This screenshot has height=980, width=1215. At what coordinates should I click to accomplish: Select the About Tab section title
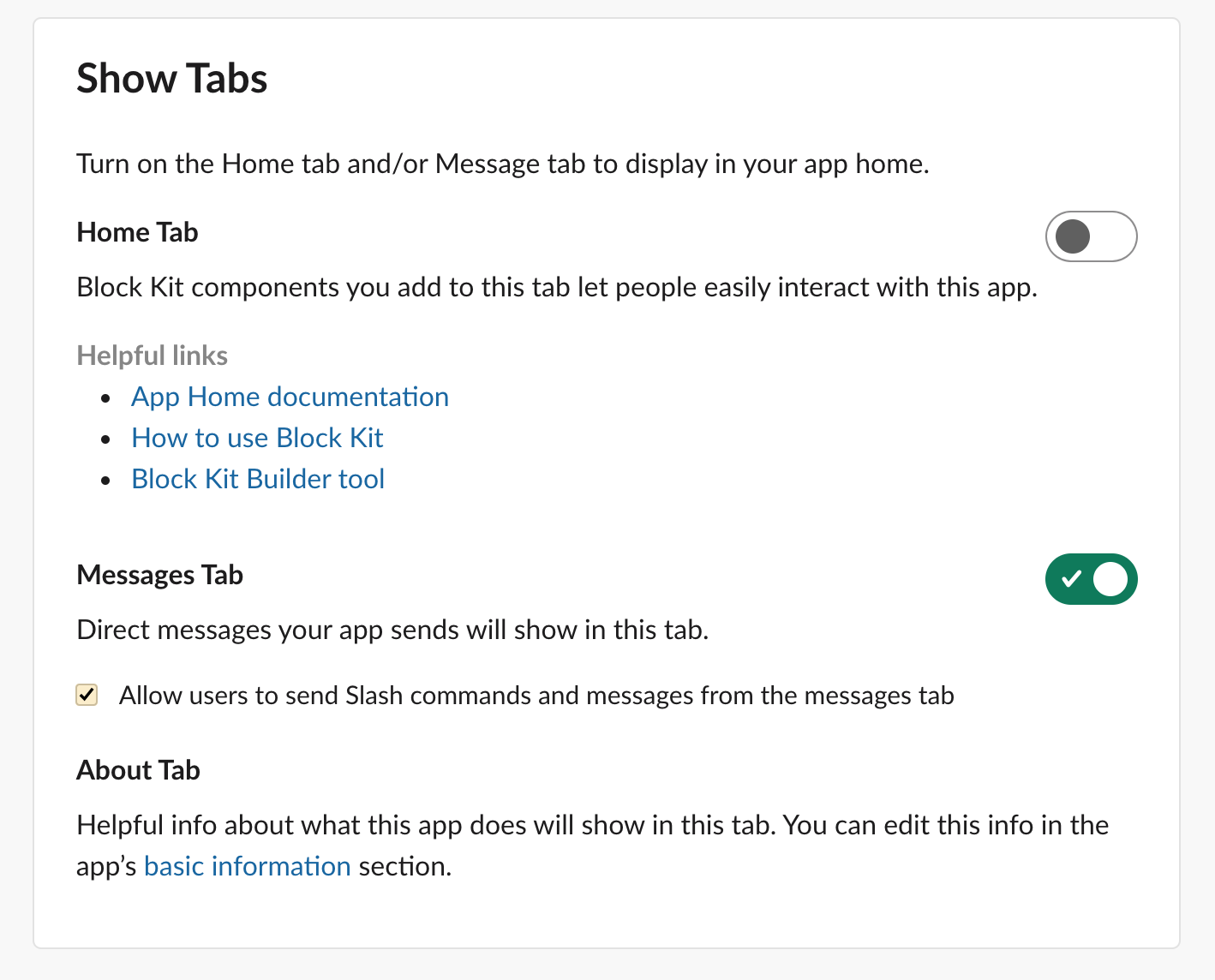pos(138,770)
